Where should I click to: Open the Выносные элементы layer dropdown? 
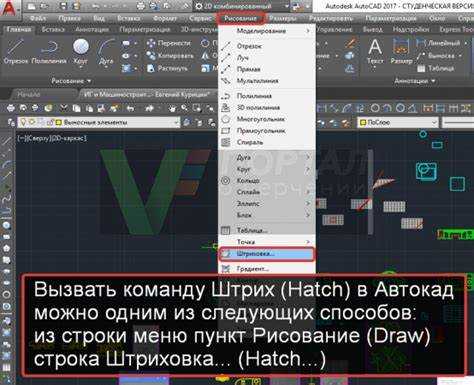point(98,123)
